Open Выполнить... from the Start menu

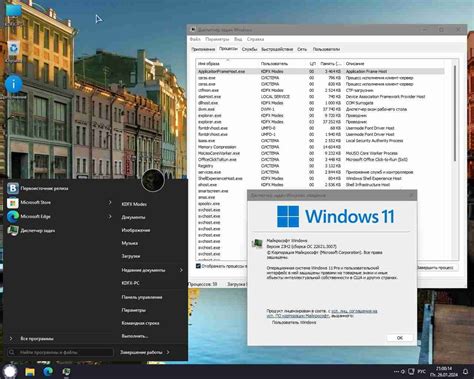coord(135,336)
